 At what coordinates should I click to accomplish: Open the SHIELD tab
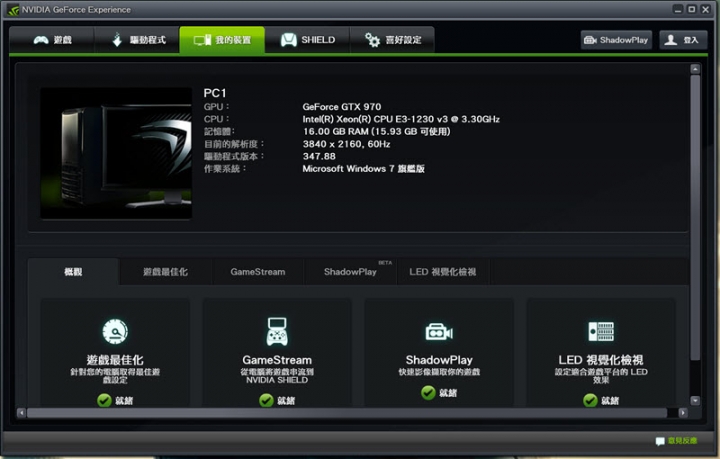307,40
